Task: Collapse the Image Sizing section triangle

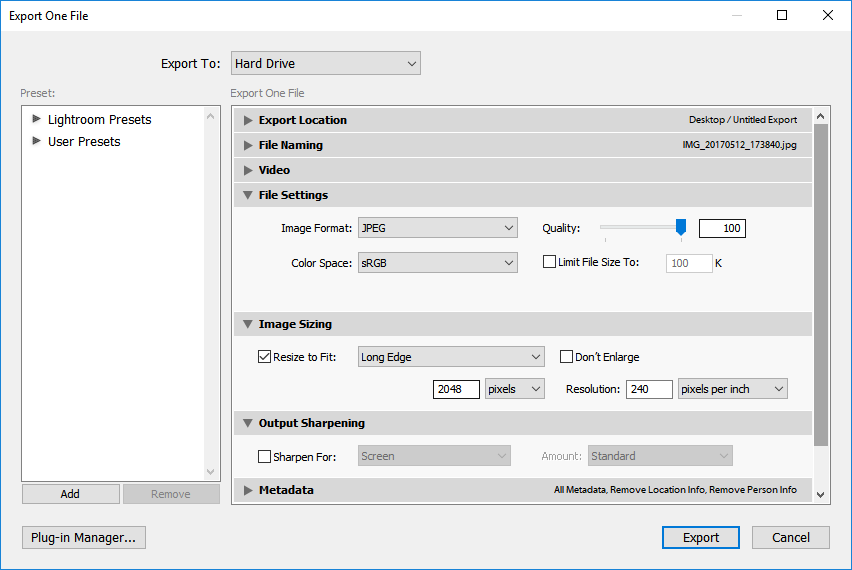Action: point(248,324)
